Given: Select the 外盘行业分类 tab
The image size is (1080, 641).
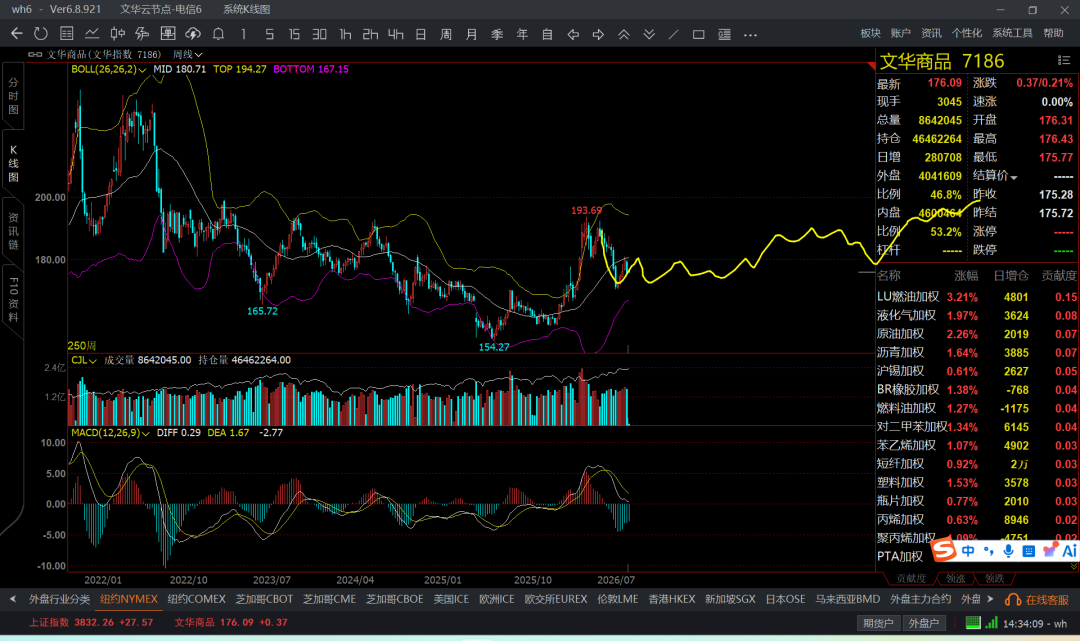Looking at the screenshot, I should tap(59, 599).
